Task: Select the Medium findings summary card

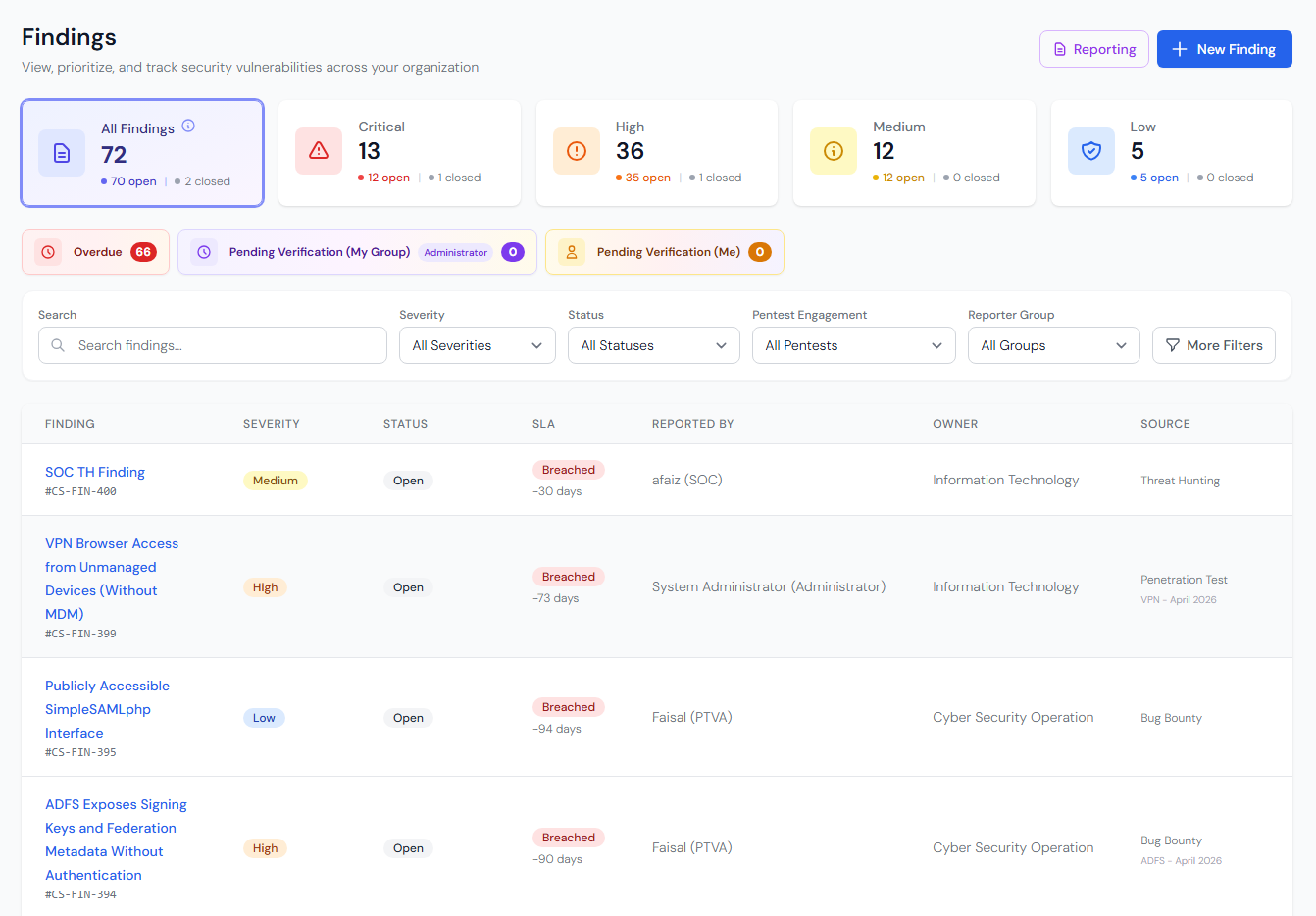Action: [x=914, y=153]
